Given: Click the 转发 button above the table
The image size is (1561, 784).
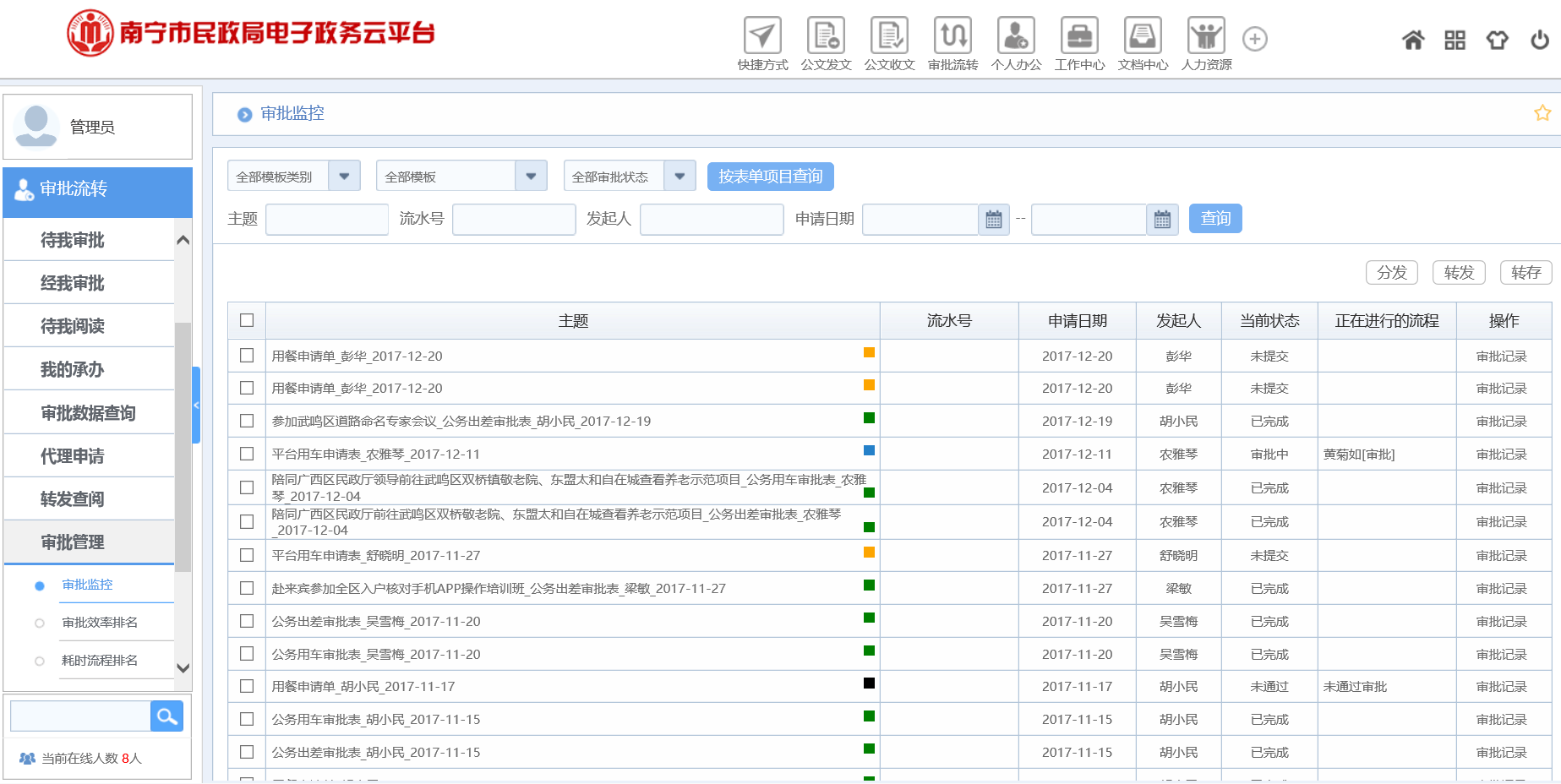Looking at the screenshot, I should coord(1459,273).
